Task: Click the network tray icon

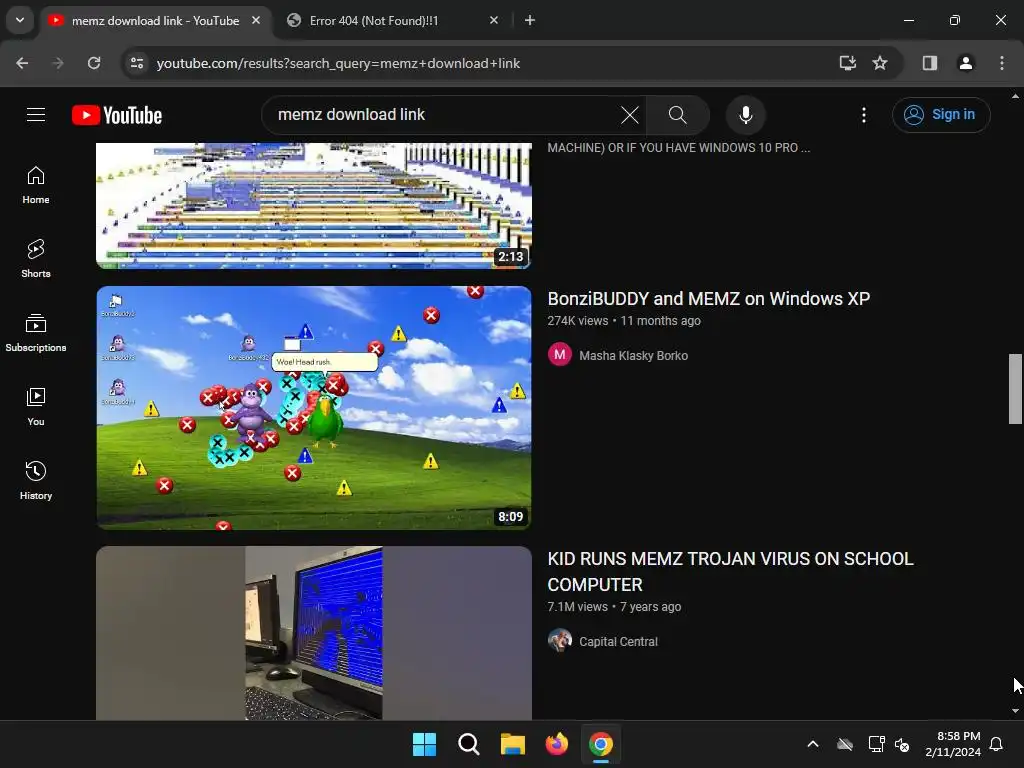Action: pyautogui.click(x=876, y=744)
